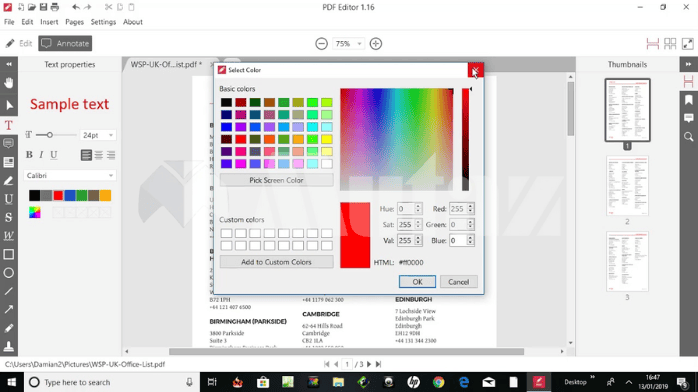Adjust the Val spinner arrows
The width and height of the screenshot is (698, 392).
[418, 240]
